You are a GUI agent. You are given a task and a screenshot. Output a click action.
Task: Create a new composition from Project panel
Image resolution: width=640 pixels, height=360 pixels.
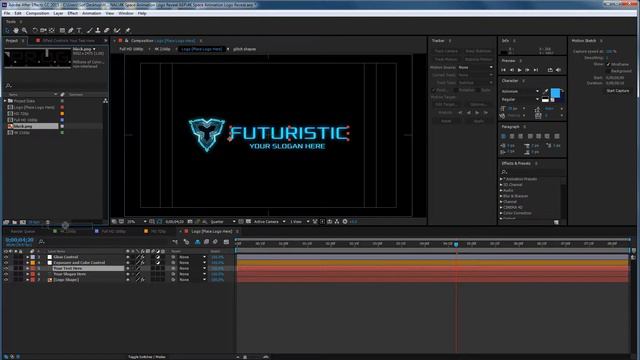[x=23, y=222]
